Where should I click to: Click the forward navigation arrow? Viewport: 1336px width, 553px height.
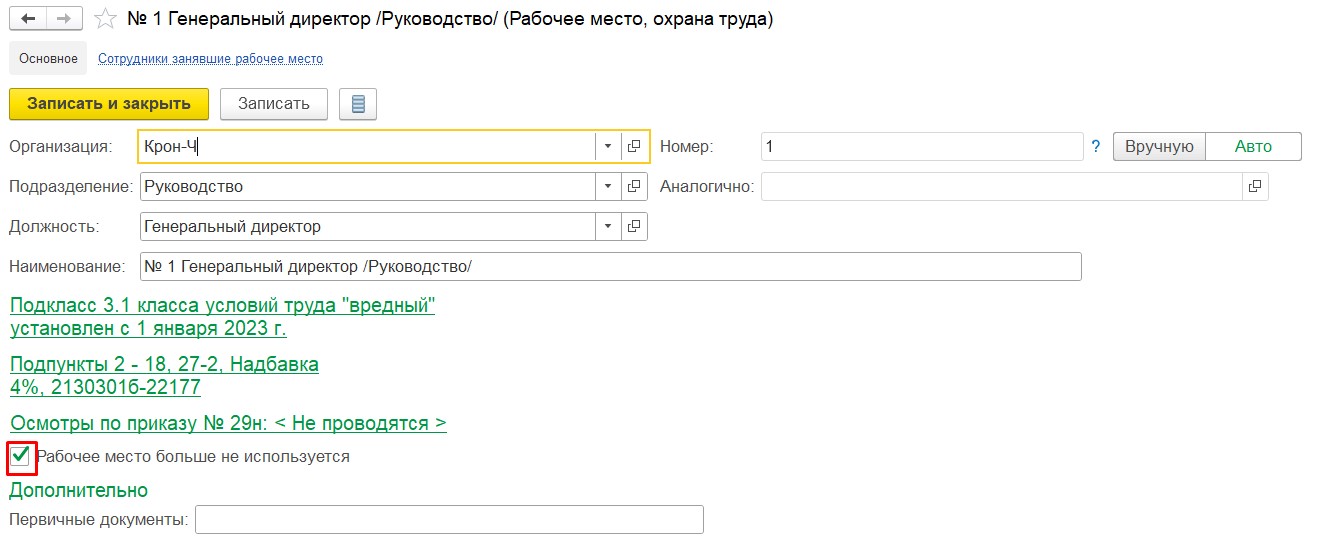click(x=64, y=19)
